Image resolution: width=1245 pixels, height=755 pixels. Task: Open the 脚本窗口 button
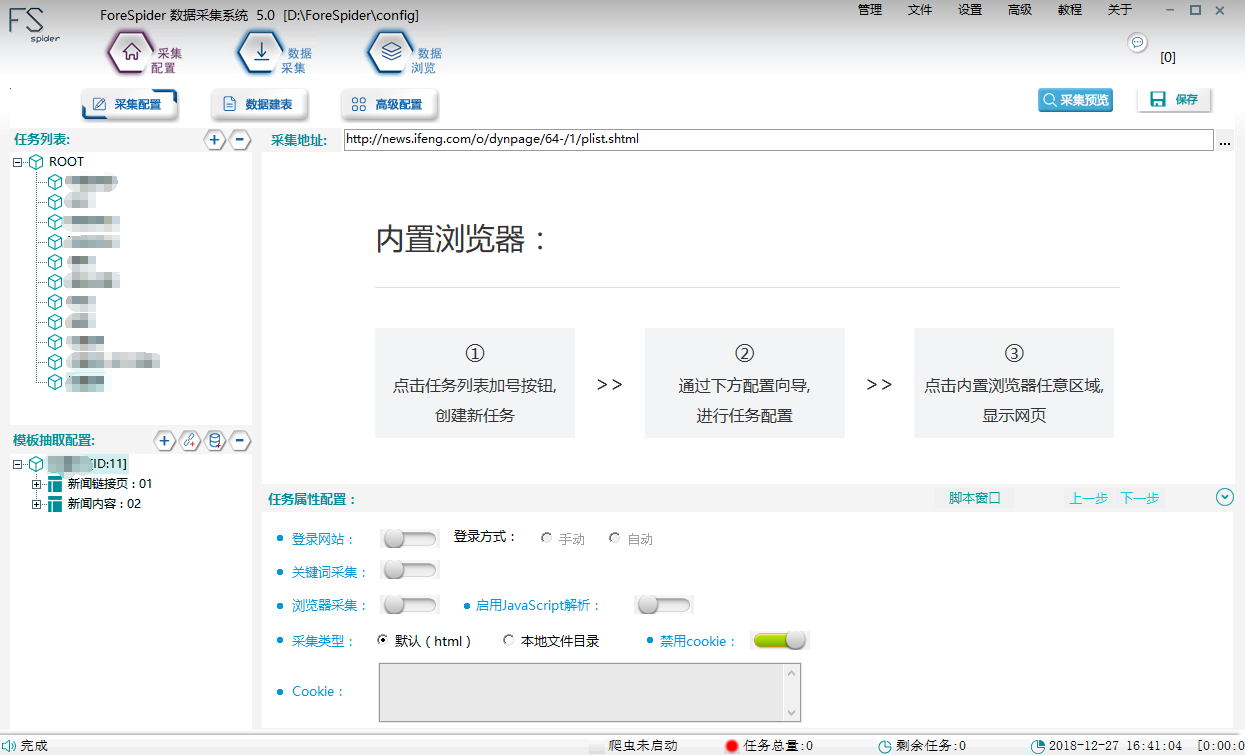(975, 498)
